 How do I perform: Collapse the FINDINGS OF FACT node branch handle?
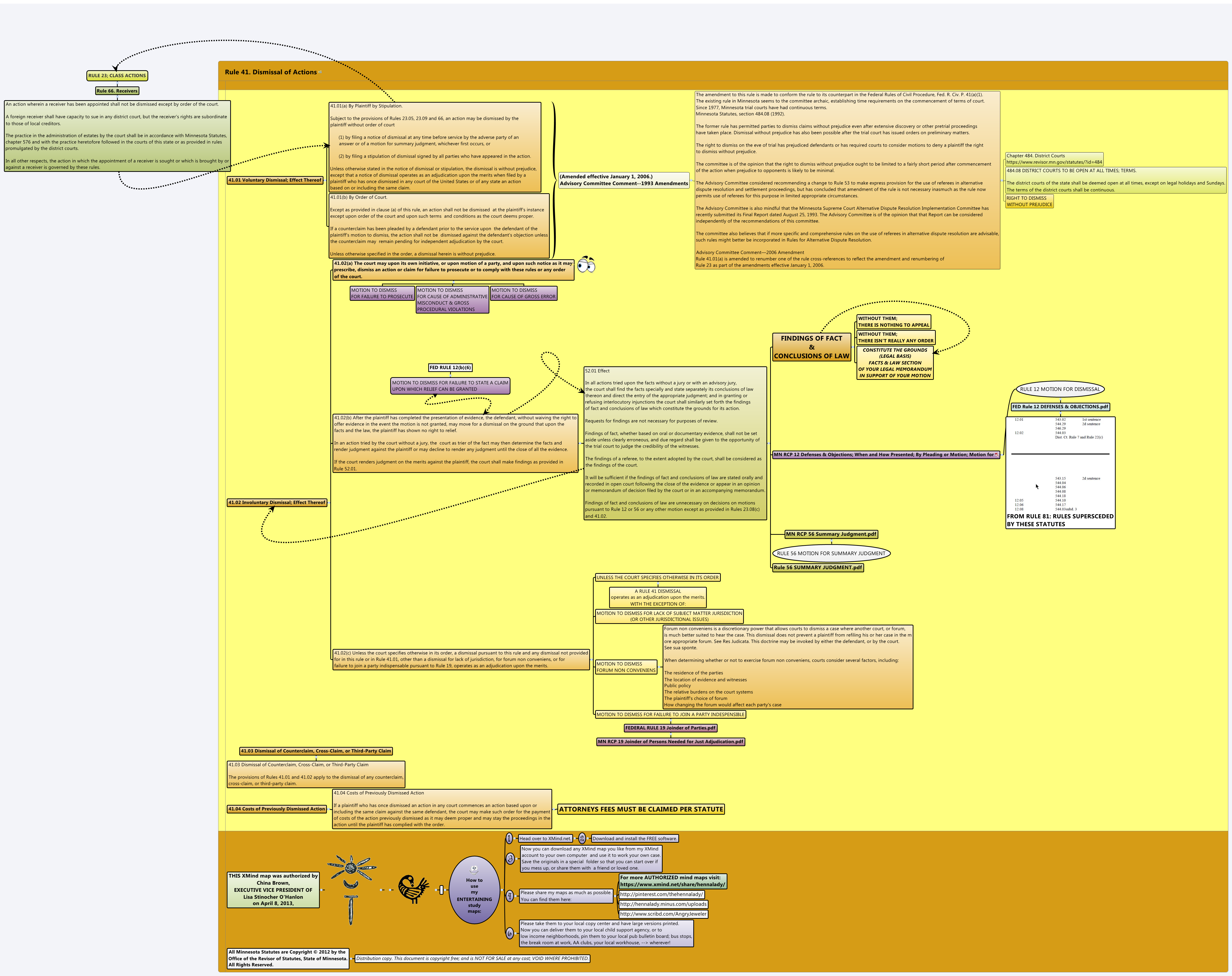pyautogui.click(x=853, y=347)
